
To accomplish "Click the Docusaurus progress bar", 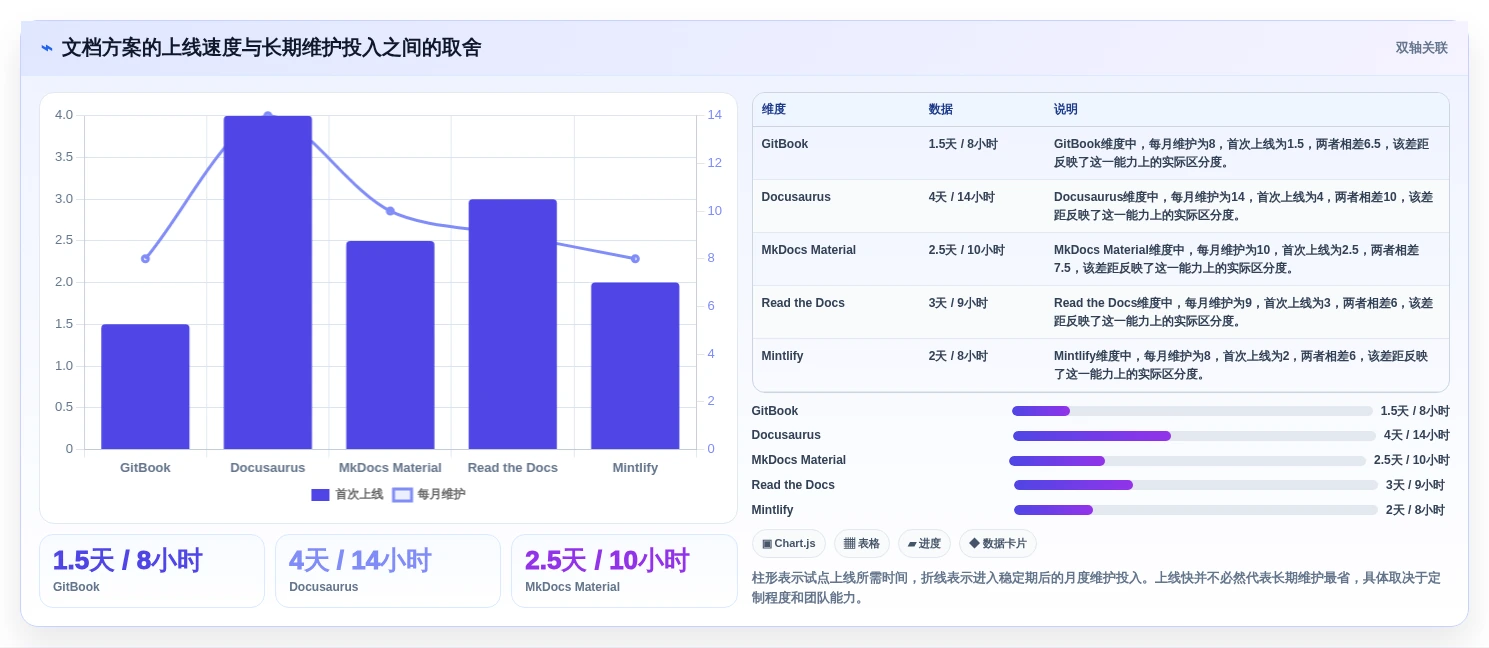I will [x=1194, y=436].
